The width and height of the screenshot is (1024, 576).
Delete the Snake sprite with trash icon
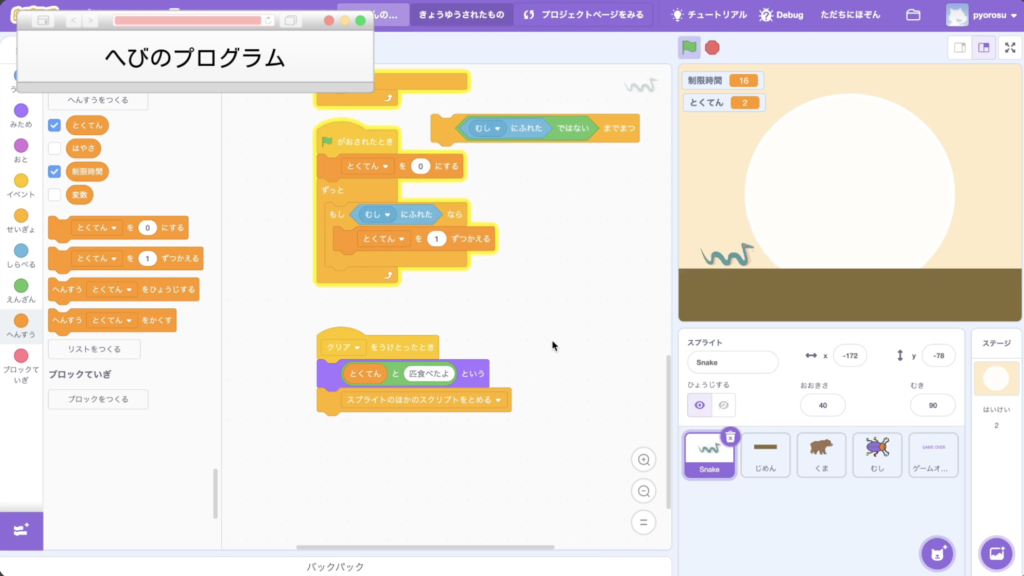tap(730, 437)
